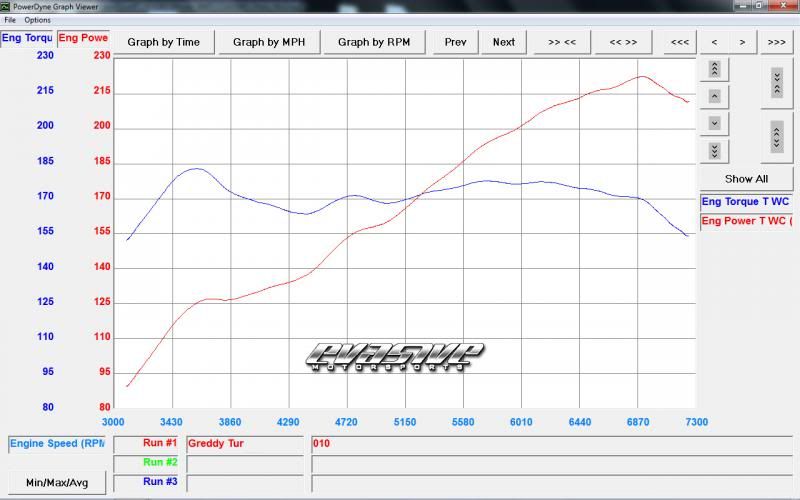Click the vertical expand chevrons button
This screenshot has width=800, height=500.
[777, 137]
